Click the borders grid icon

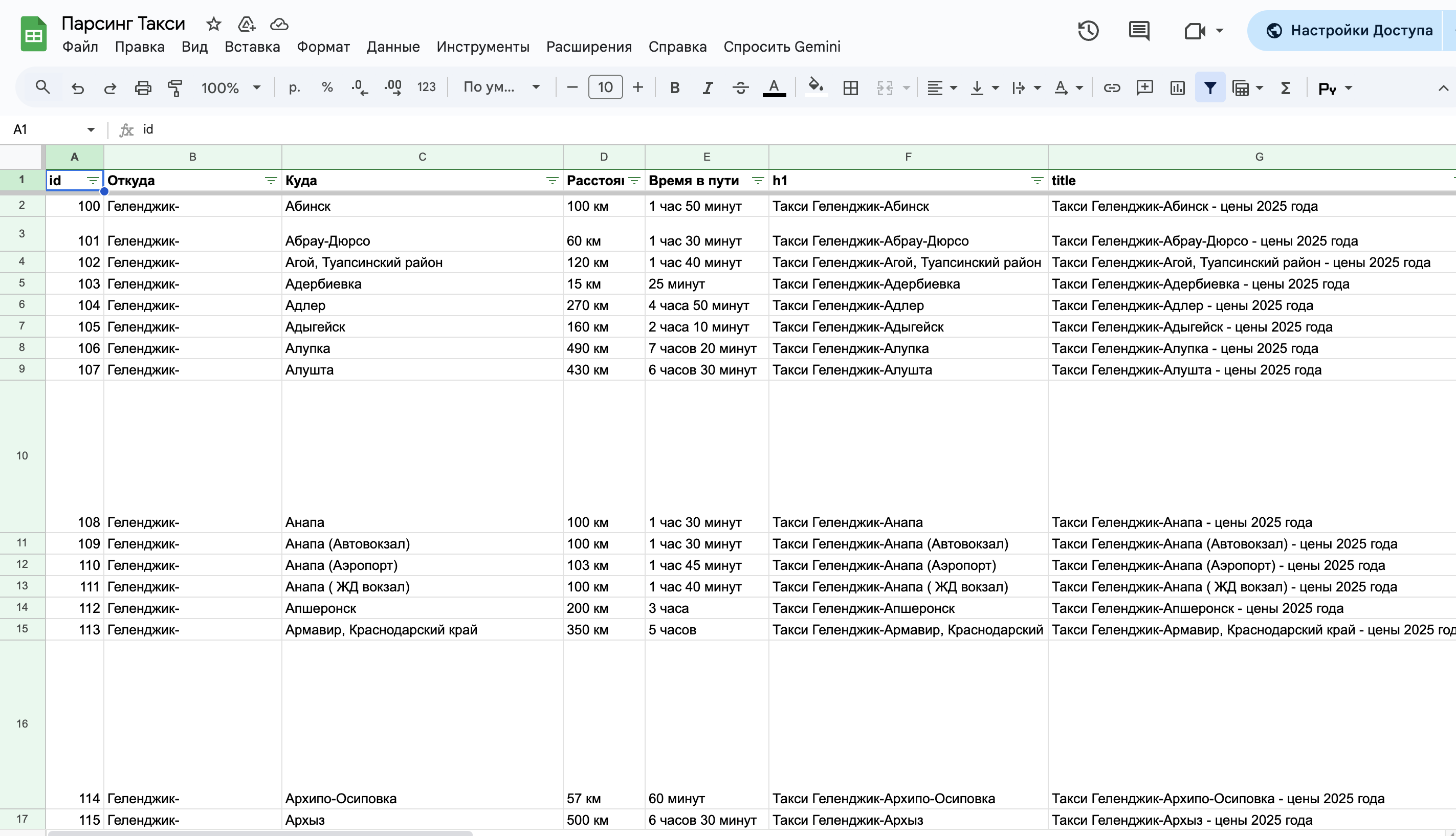pos(850,88)
